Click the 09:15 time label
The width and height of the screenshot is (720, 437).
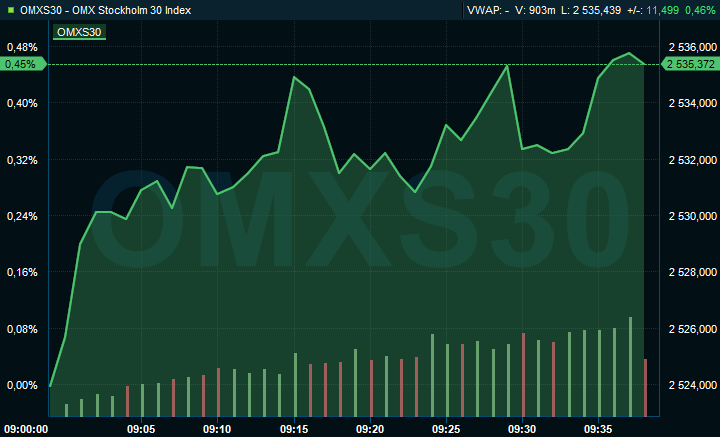(x=294, y=429)
